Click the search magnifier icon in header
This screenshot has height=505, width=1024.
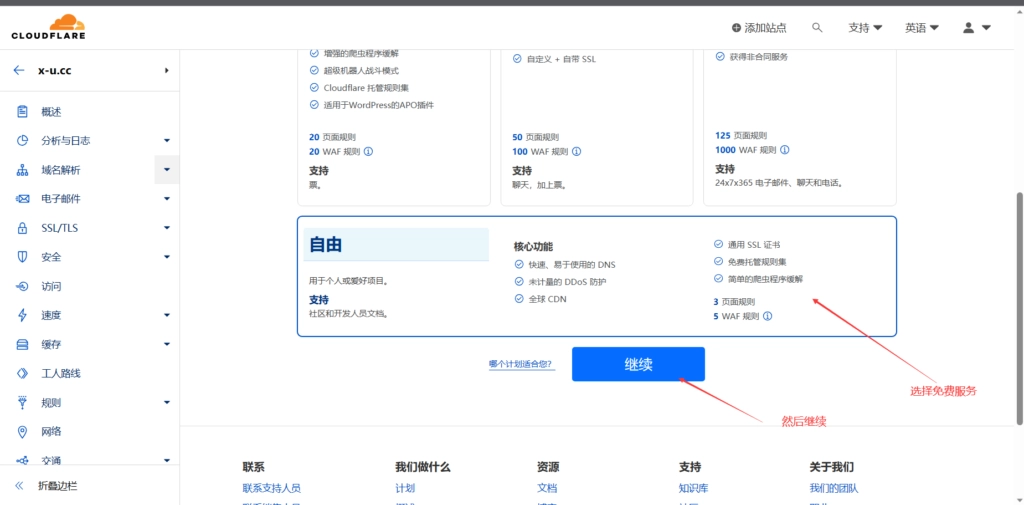pyautogui.click(x=817, y=27)
